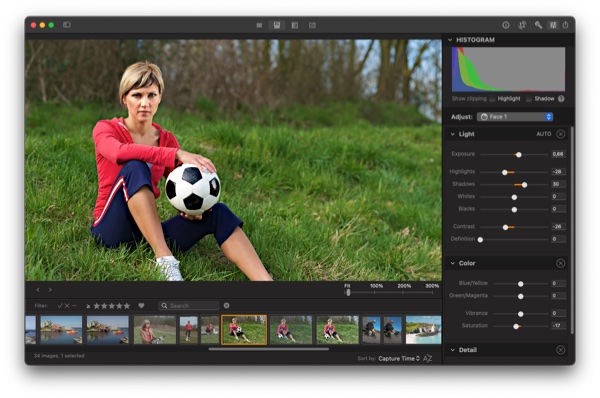Filter by star rating
The height and width of the screenshot is (398, 600).
tap(111, 306)
